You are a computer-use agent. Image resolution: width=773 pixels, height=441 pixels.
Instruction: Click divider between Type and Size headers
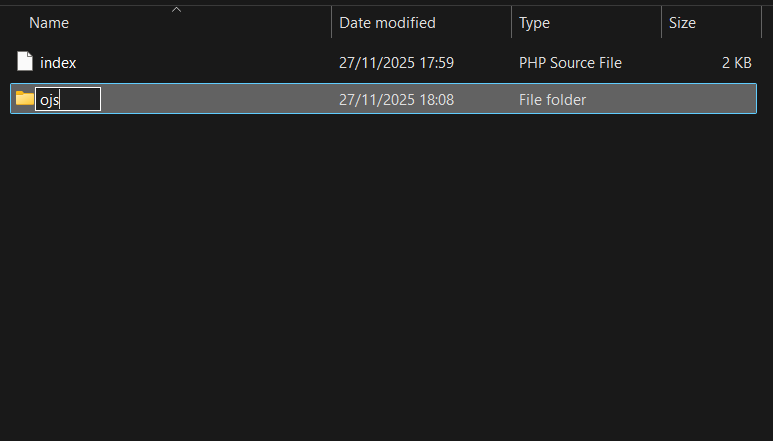pyautogui.click(x=661, y=22)
